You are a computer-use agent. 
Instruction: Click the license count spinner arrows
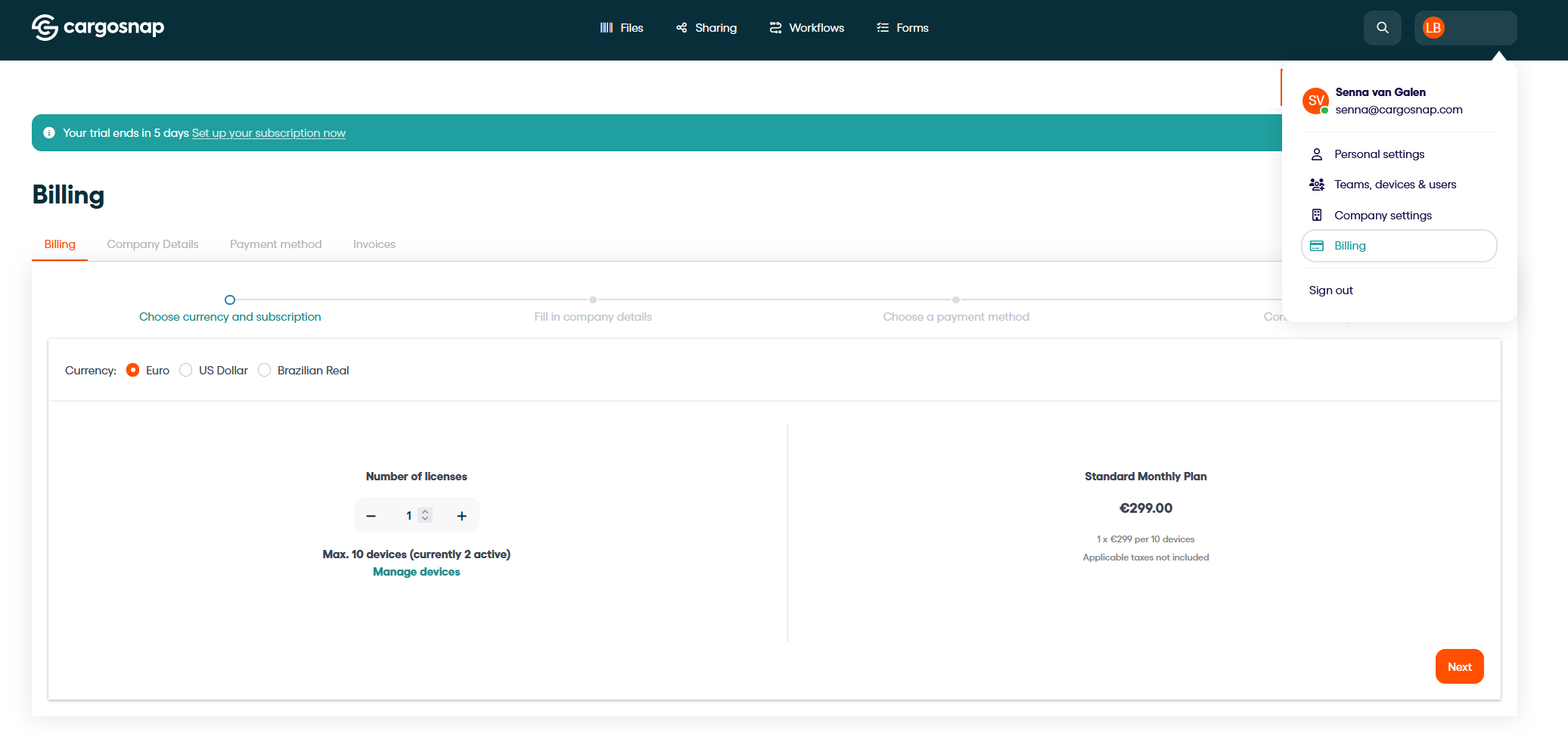(x=425, y=515)
